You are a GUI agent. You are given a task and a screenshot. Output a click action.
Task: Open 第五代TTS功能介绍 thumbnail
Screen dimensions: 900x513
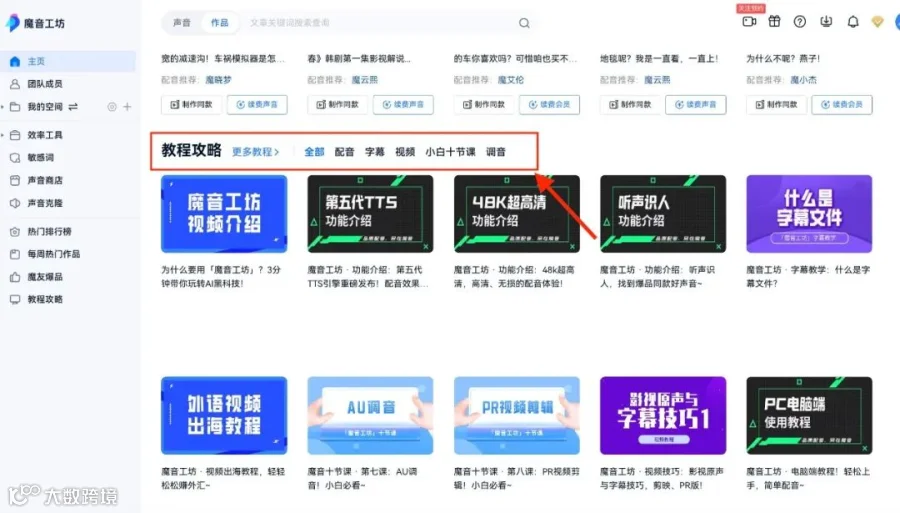370,214
